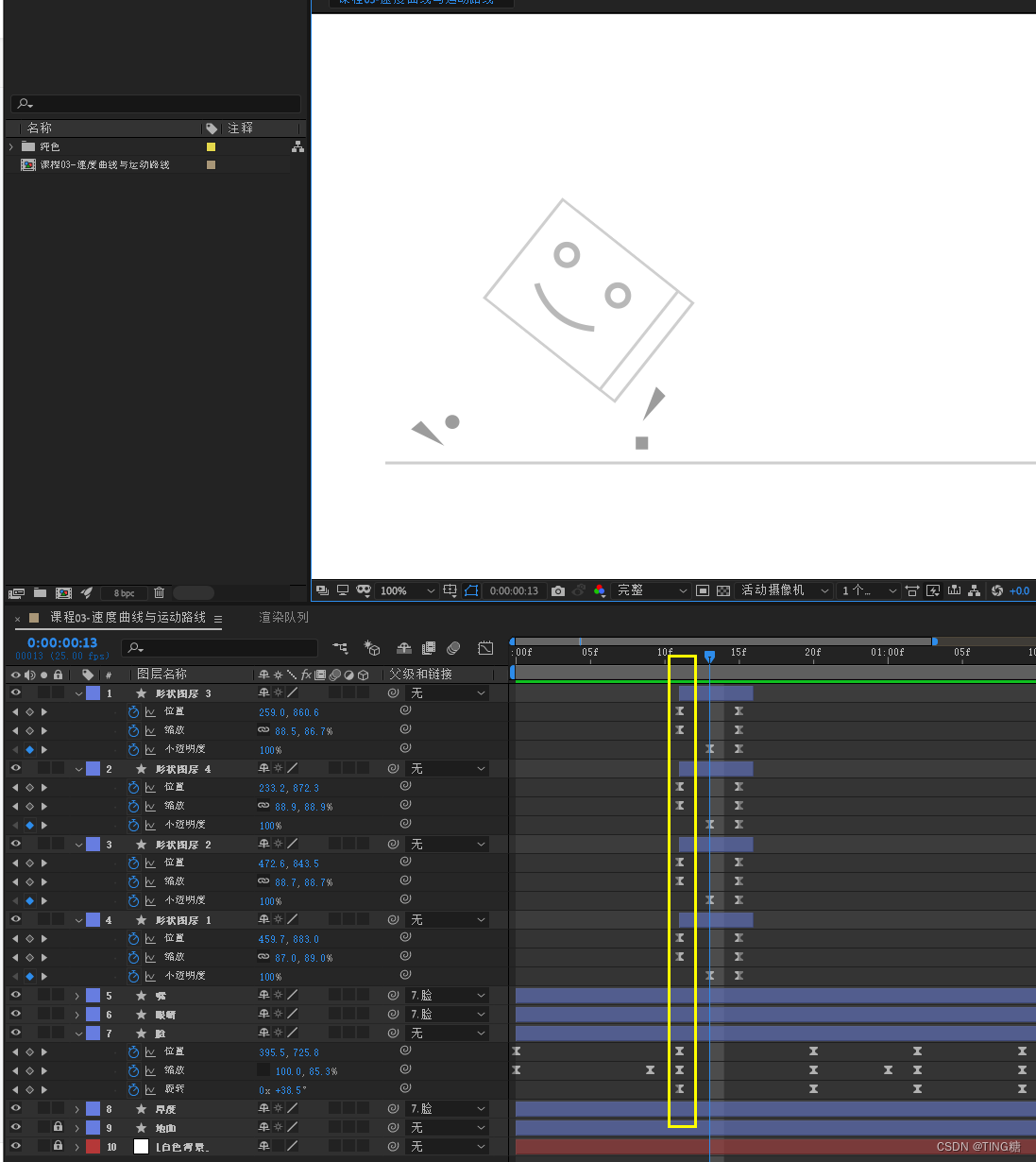
Task: Open graph for position of 形状图层 2
Action: point(150,863)
